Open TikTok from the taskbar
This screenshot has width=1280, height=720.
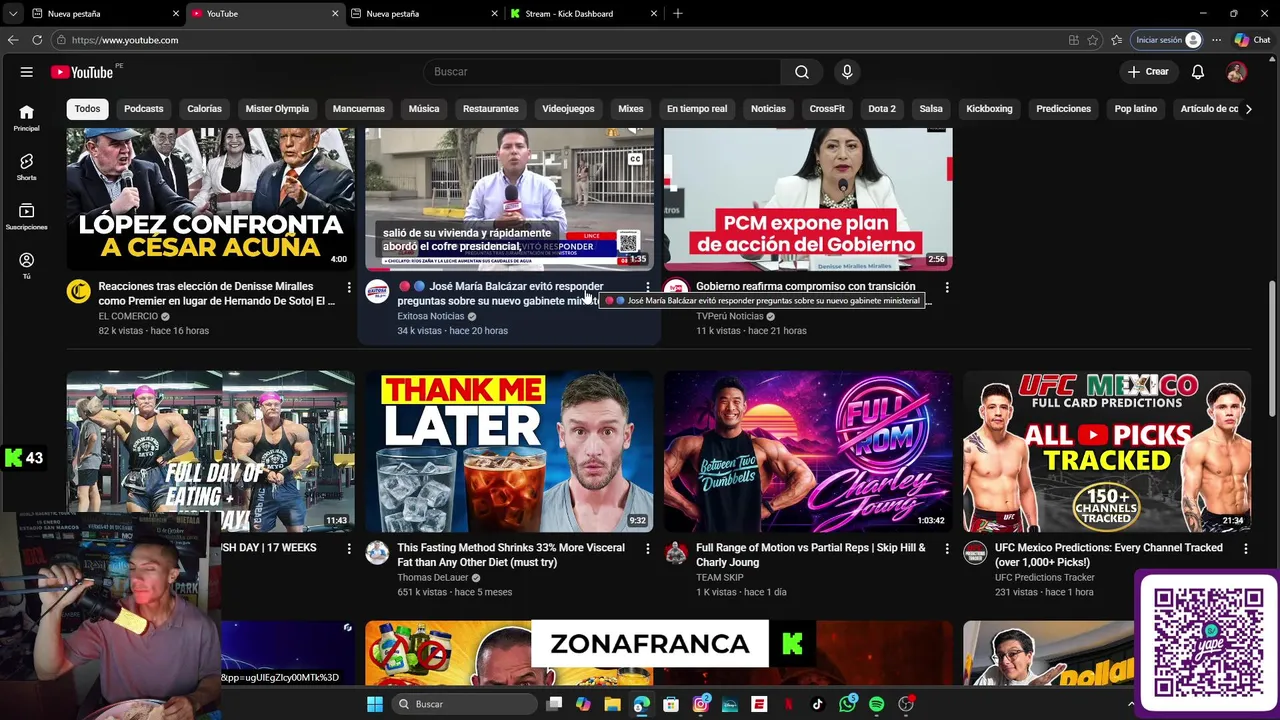(818, 704)
